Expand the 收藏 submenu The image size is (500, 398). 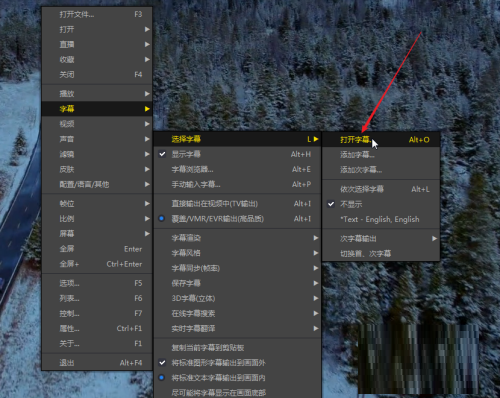[97, 59]
